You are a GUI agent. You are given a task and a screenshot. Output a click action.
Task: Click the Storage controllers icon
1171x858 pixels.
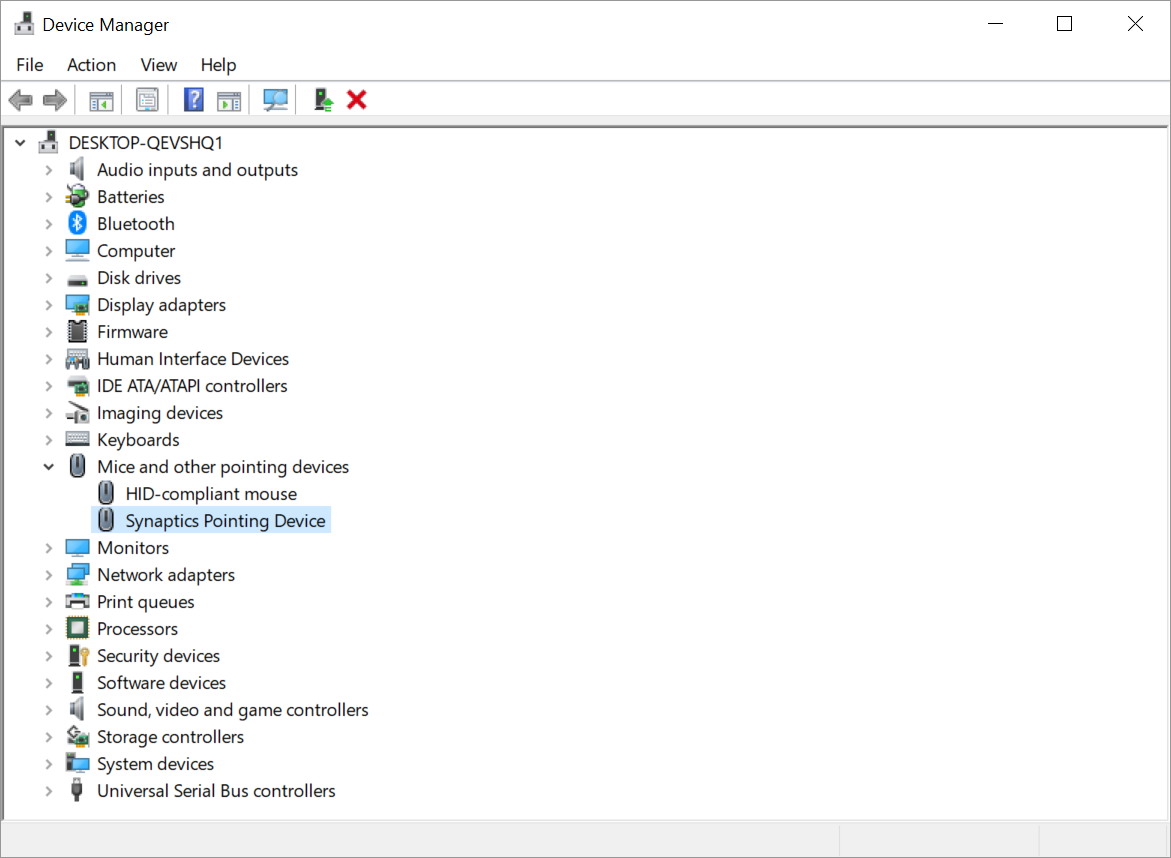pyautogui.click(x=77, y=736)
